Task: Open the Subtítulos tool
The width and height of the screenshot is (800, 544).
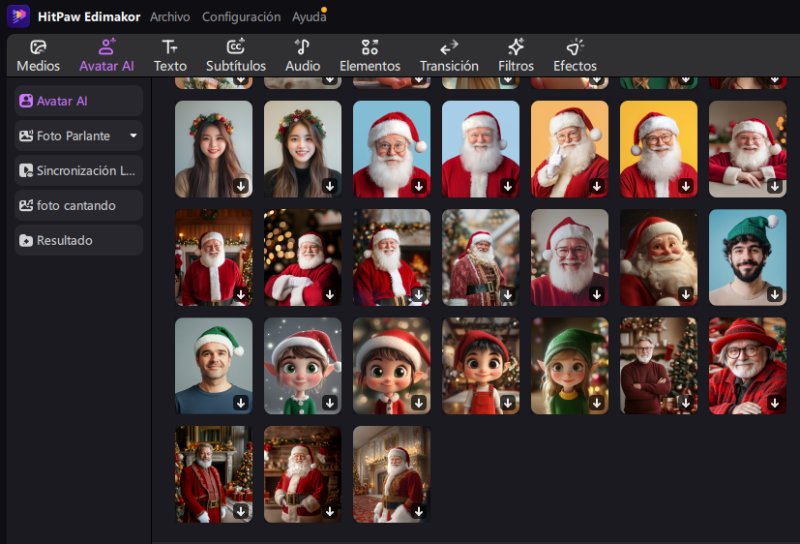Action: (236, 56)
